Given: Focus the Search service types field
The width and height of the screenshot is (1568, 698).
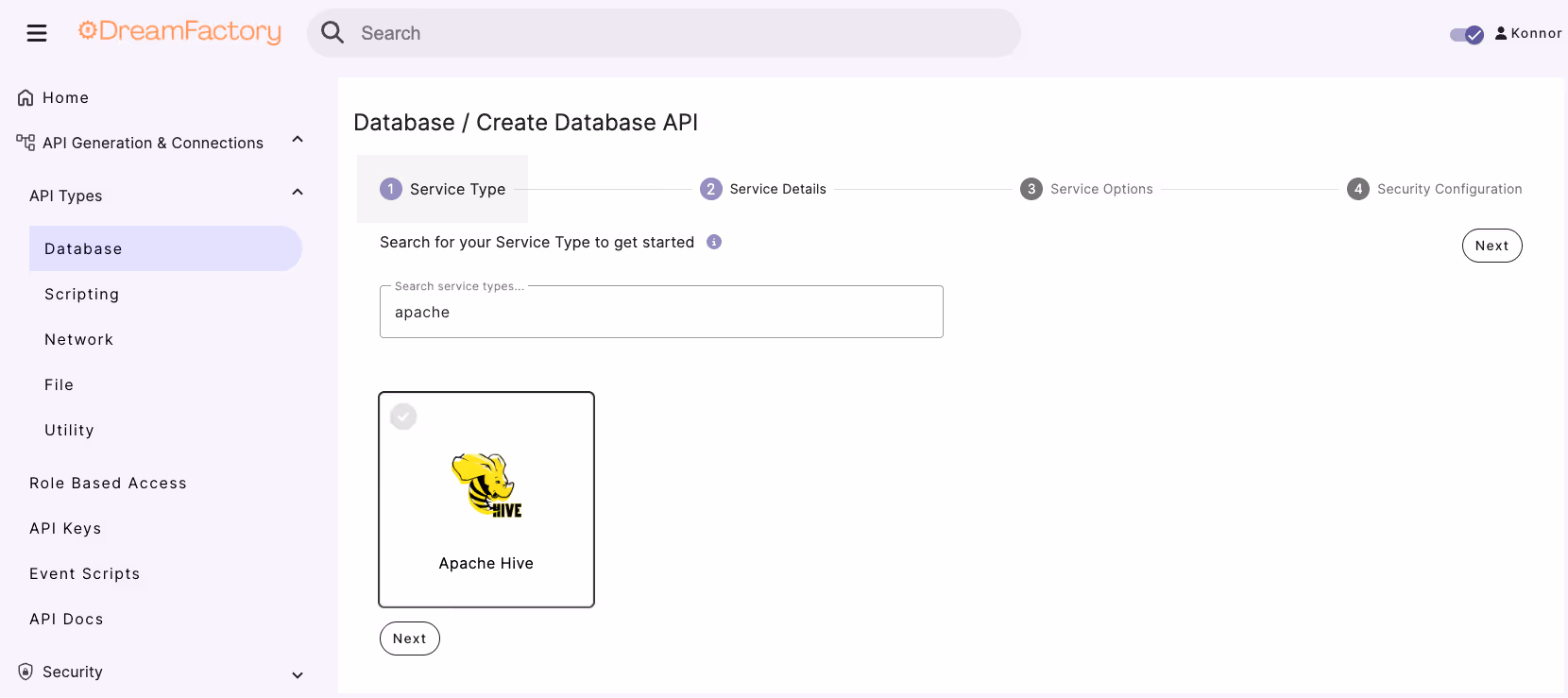Looking at the screenshot, I should pyautogui.click(x=661, y=312).
